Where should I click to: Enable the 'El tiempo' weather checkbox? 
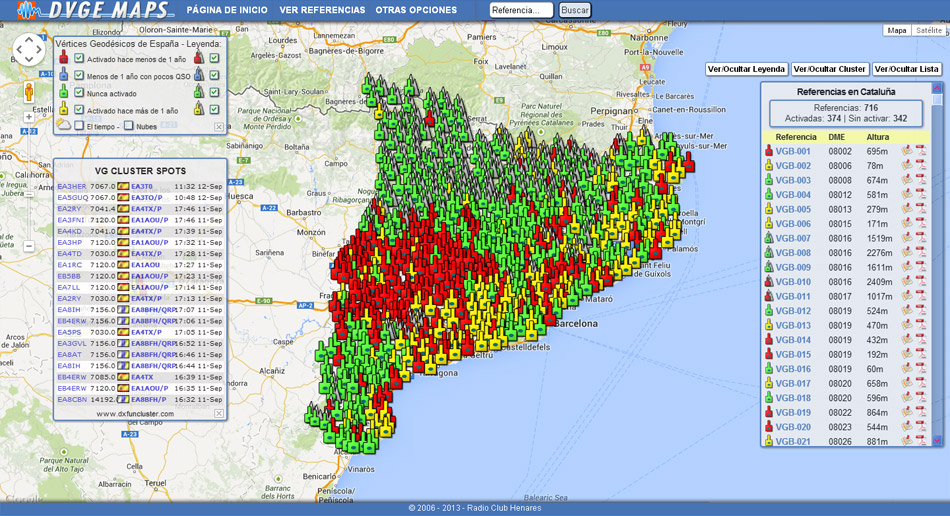(x=79, y=126)
